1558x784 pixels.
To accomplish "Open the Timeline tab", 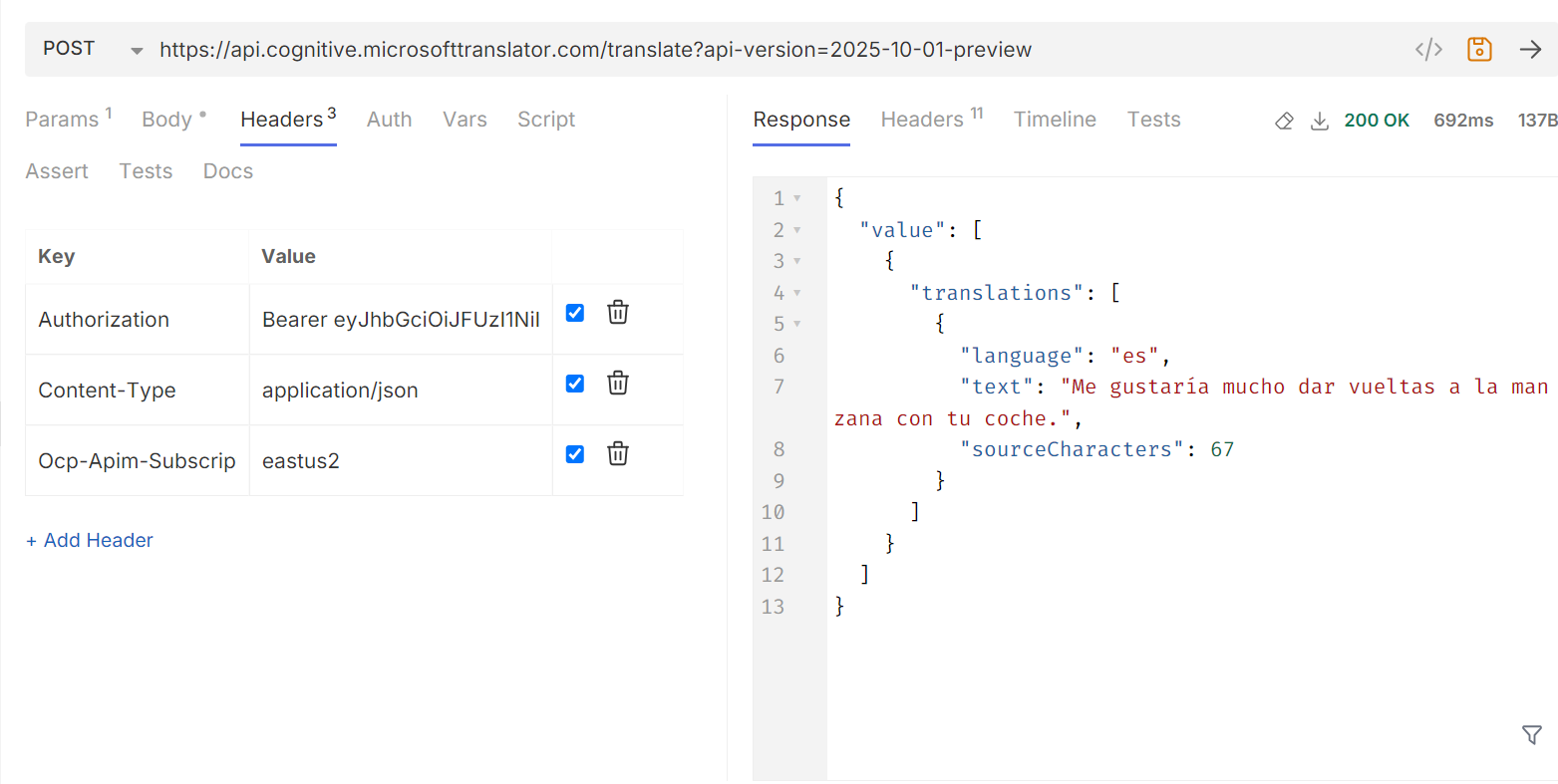I will pyautogui.click(x=1055, y=120).
